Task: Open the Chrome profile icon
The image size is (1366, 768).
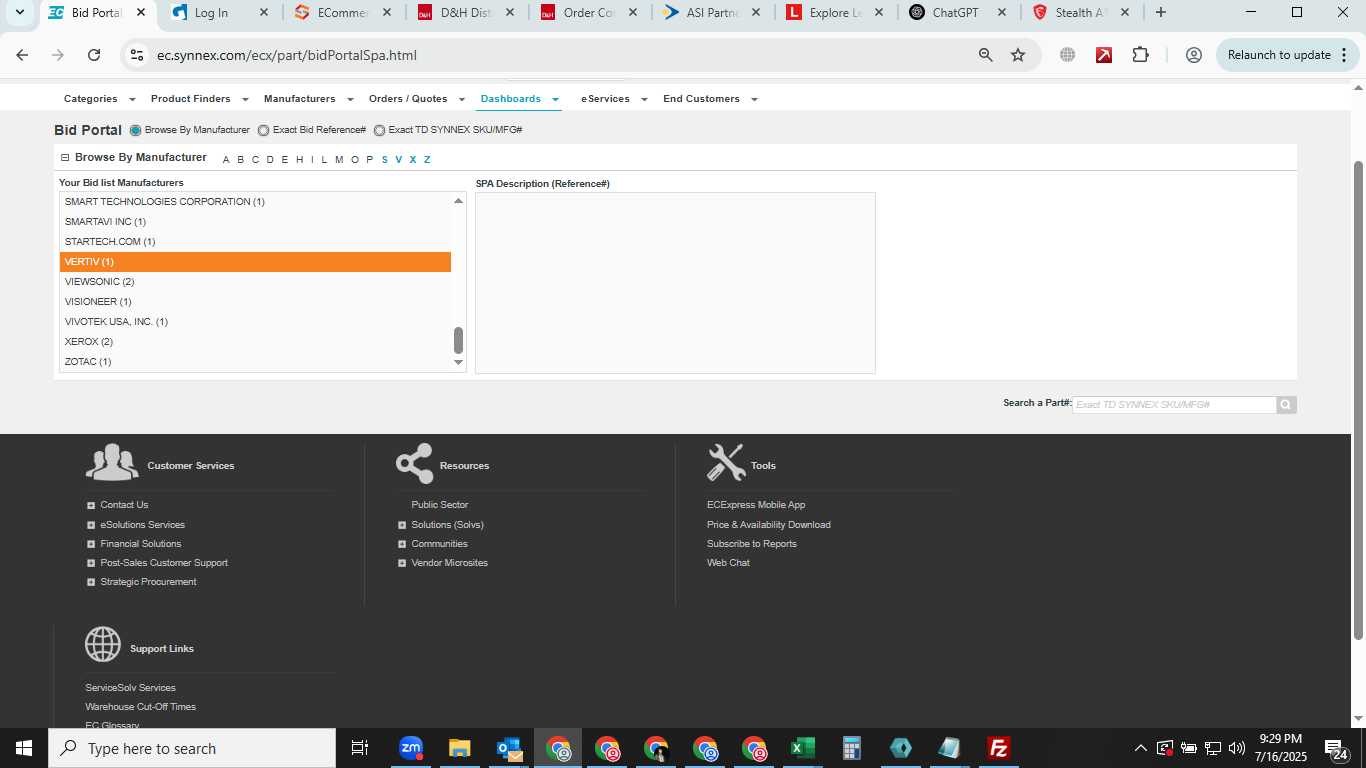Action: 1193,55
